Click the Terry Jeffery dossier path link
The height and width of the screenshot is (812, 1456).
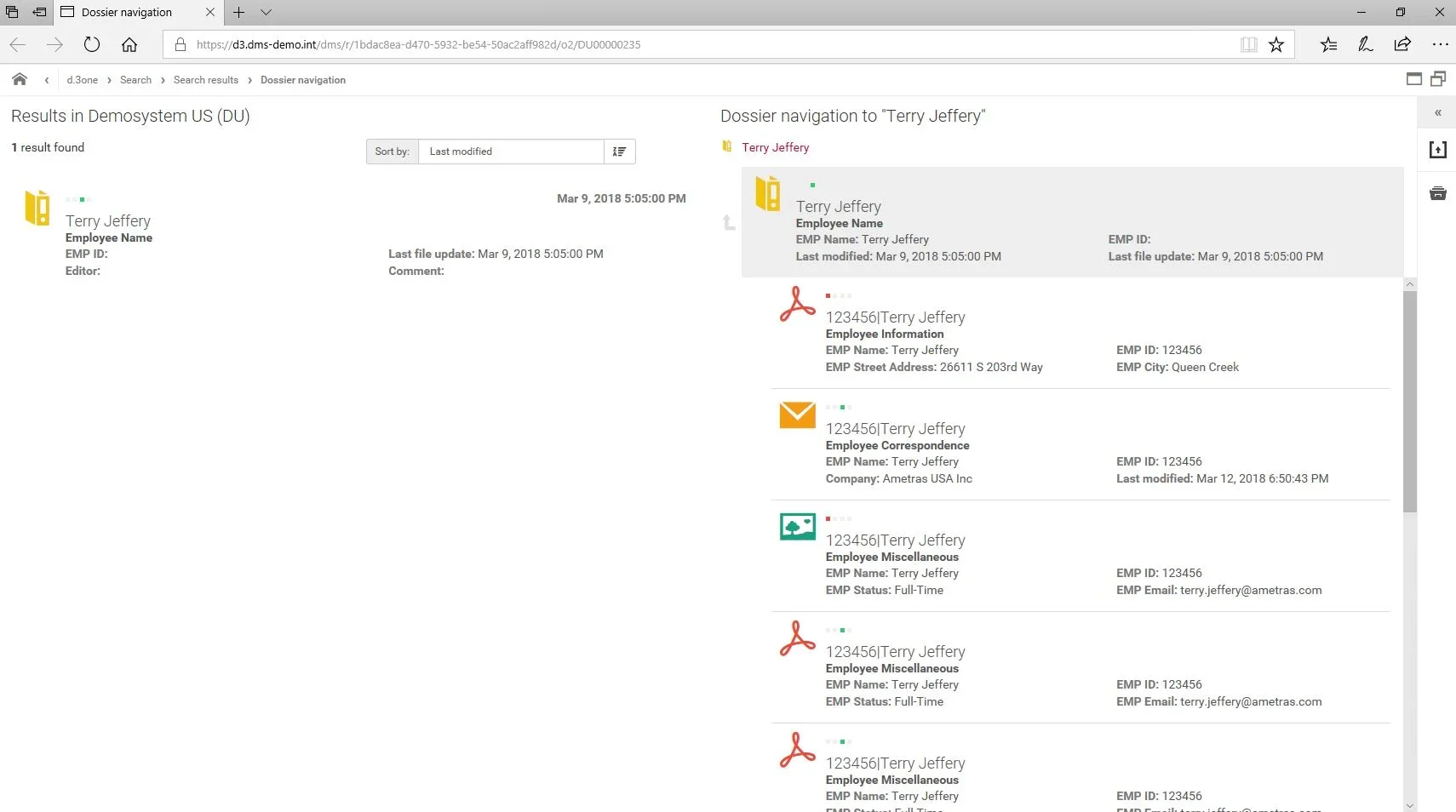775,147
